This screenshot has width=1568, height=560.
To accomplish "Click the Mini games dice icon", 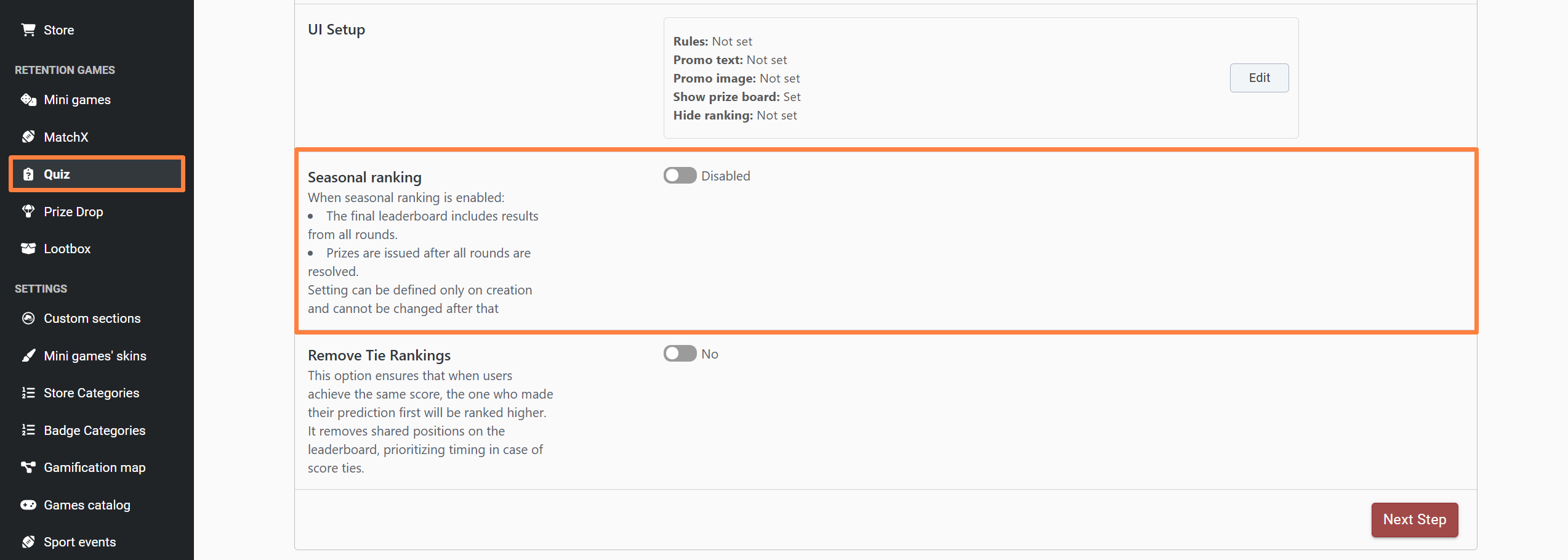I will pyautogui.click(x=28, y=100).
